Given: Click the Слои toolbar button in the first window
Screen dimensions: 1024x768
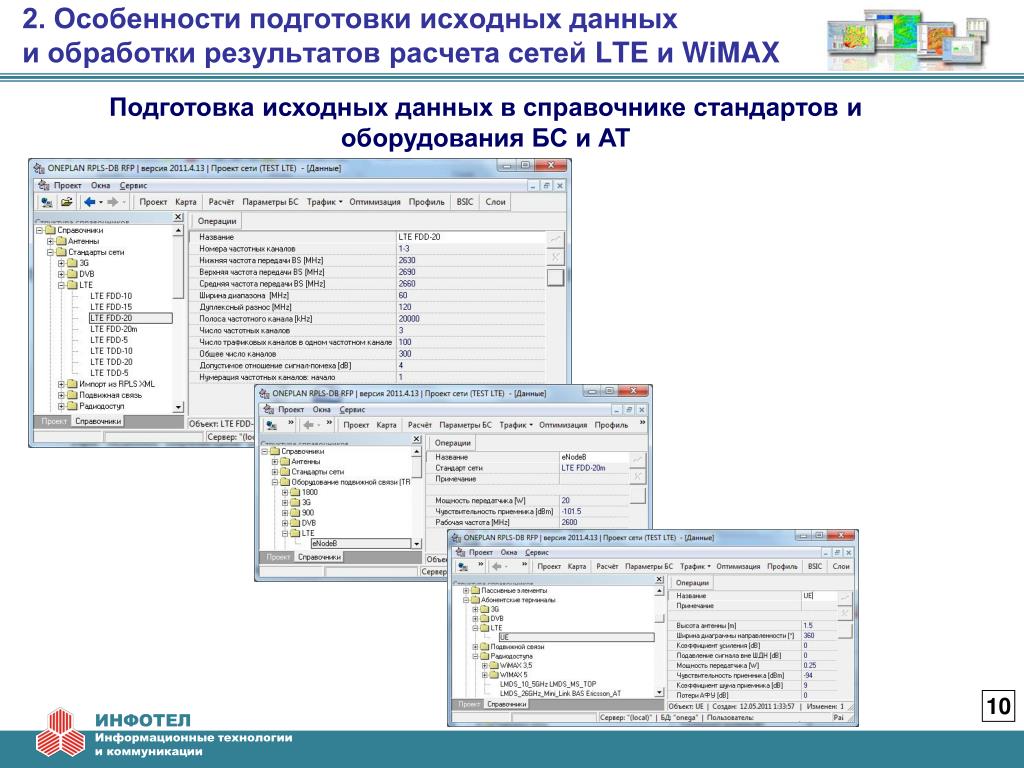Looking at the screenshot, I should 495,202.
